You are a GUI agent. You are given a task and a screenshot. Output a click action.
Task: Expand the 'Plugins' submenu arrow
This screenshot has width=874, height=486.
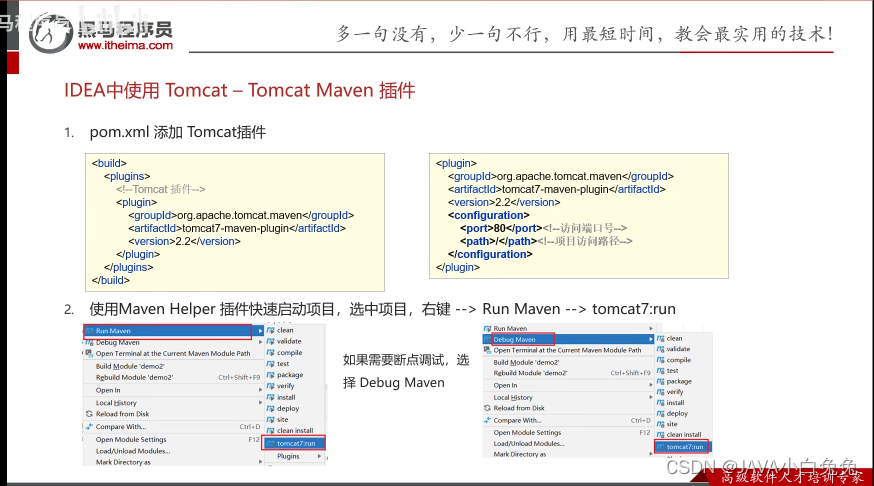coord(319,456)
